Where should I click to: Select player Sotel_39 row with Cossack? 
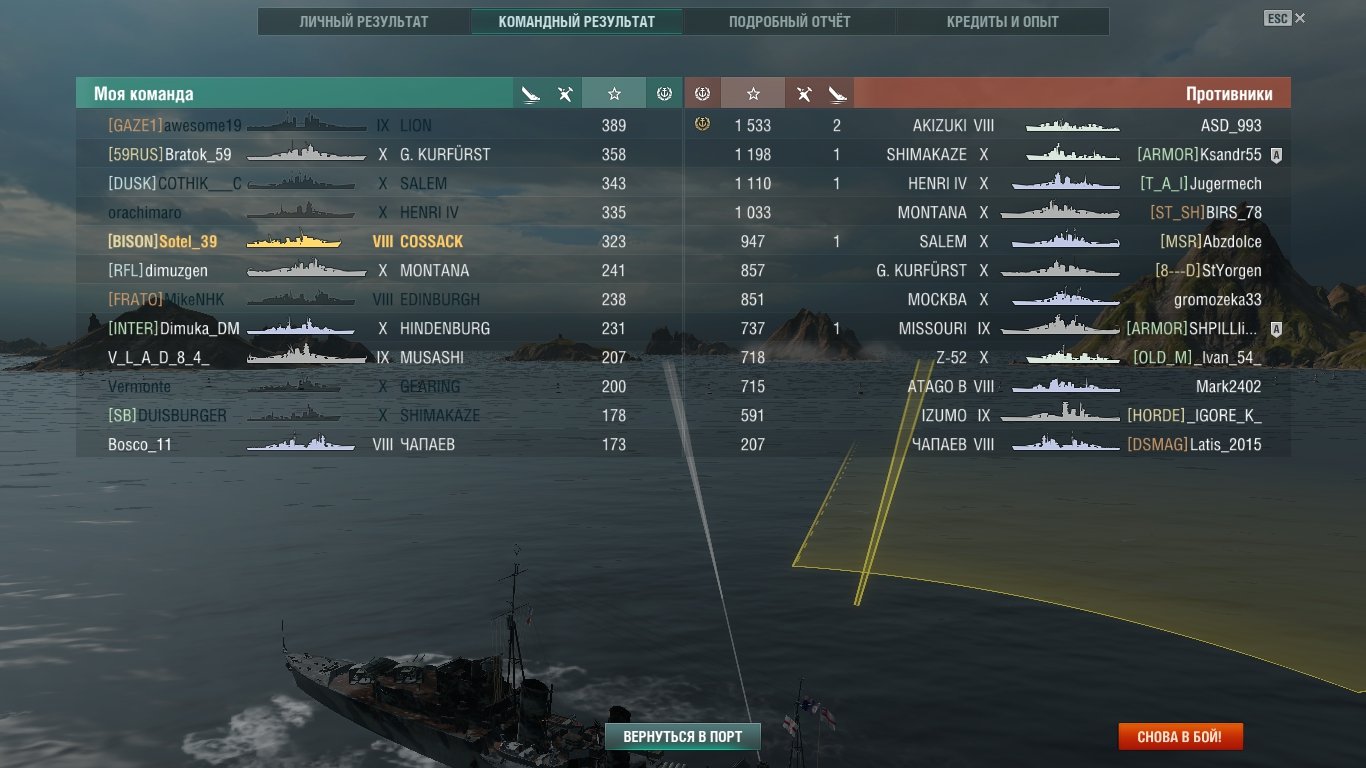tap(379, 242)
